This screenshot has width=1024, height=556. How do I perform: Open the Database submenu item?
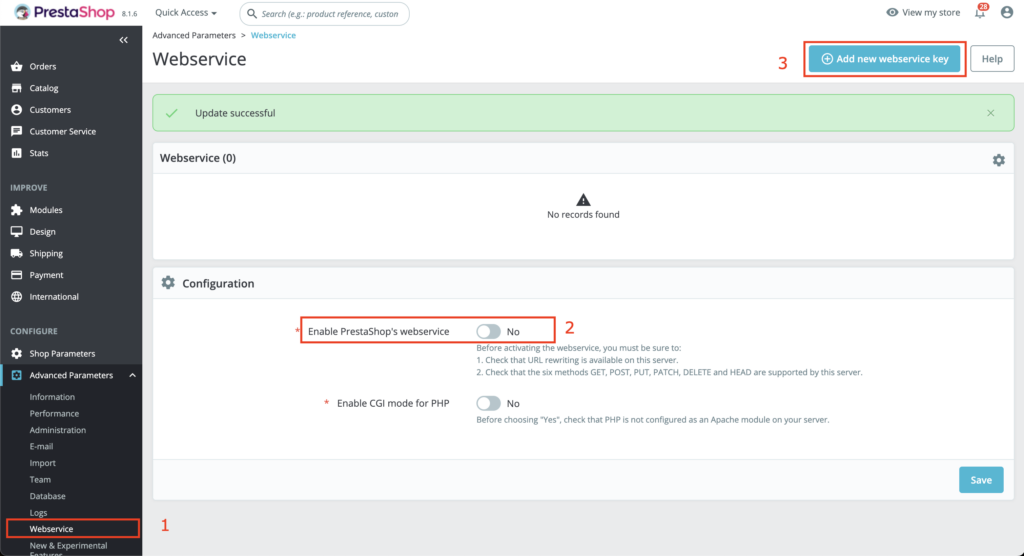pyautogui.click(x=47, y=496)
